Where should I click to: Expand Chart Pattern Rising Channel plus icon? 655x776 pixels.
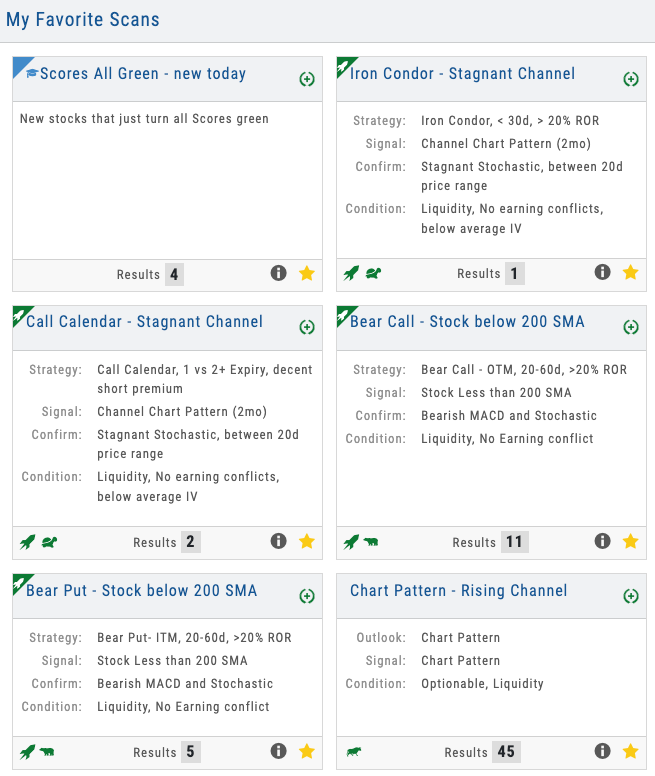click(631, 596)
